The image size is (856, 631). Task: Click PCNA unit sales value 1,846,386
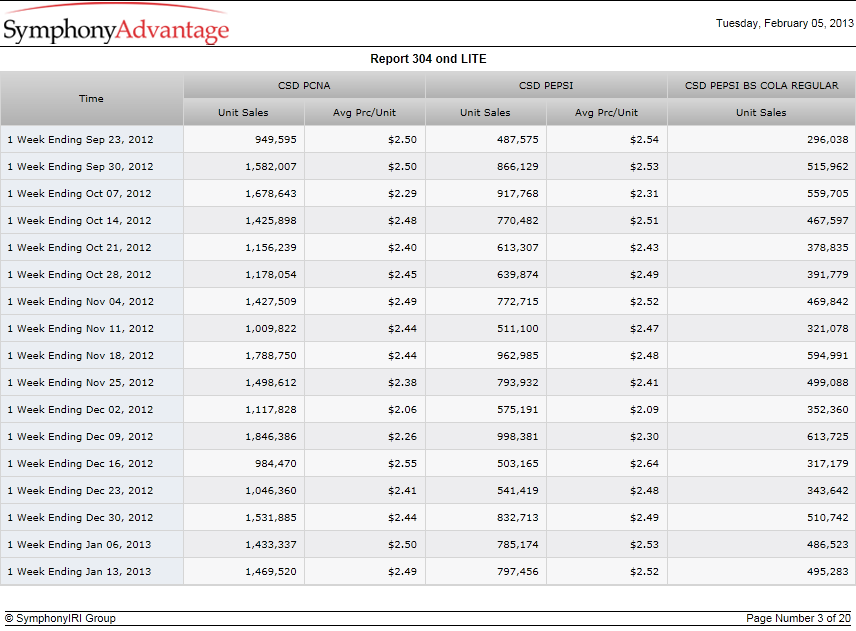pyautogui.click(x=271, y=437)
